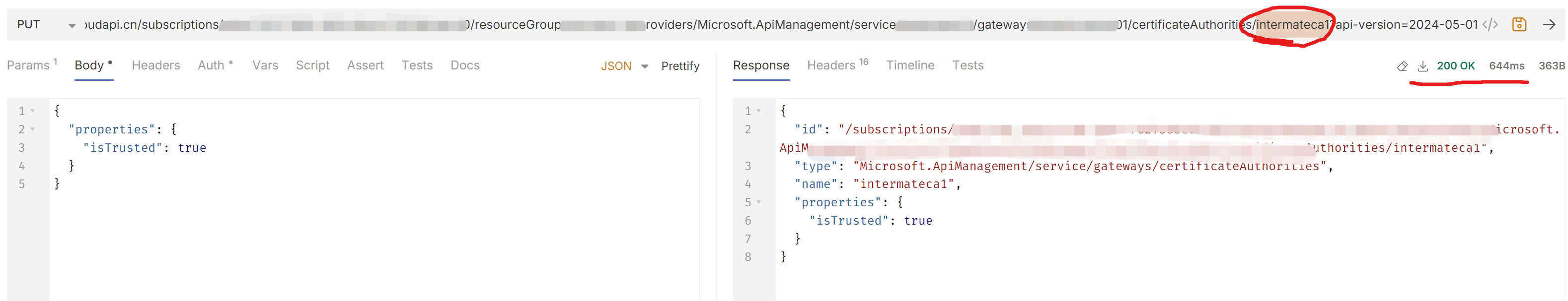The height and width of the screenshot is (301, 1568).
Task: Send the request with the arrow icon
Action: pos(1549,24)
